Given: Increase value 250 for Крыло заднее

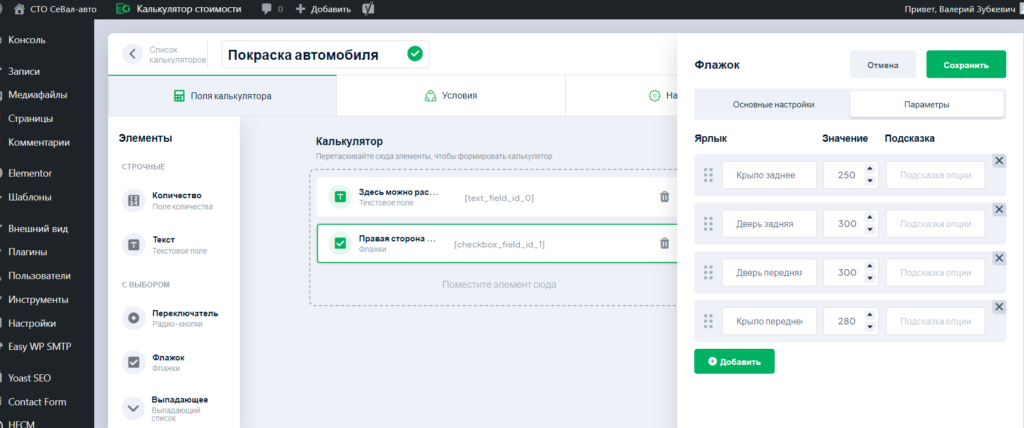Looking at the screenshot, I should coord(869,169).
